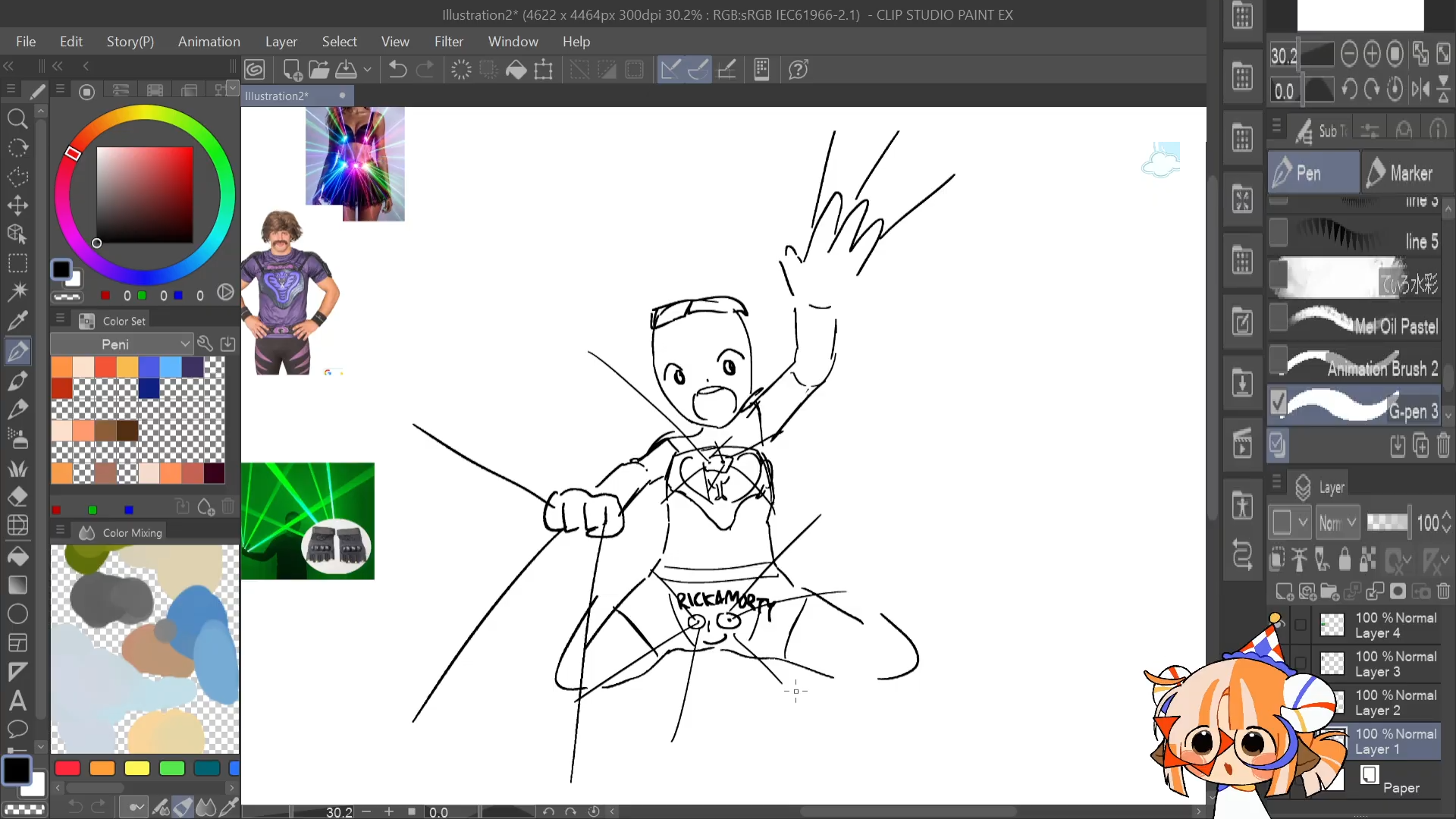Click the Create layer mask icon
The height and width of the screenshot is (819, 1456).
point(1398,591)
